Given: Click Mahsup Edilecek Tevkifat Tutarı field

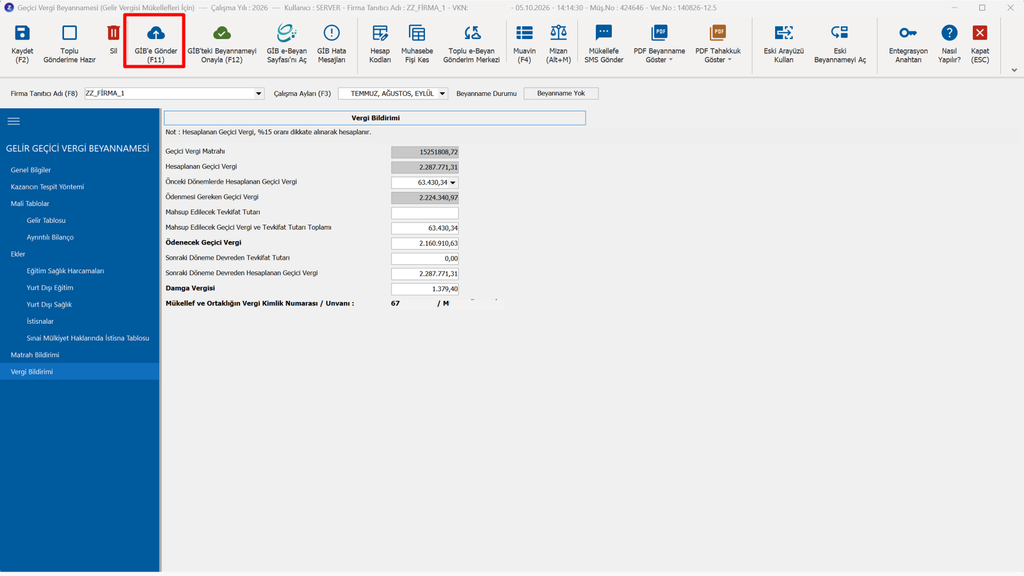Looking at the screenshot, I should click(424, 213).
